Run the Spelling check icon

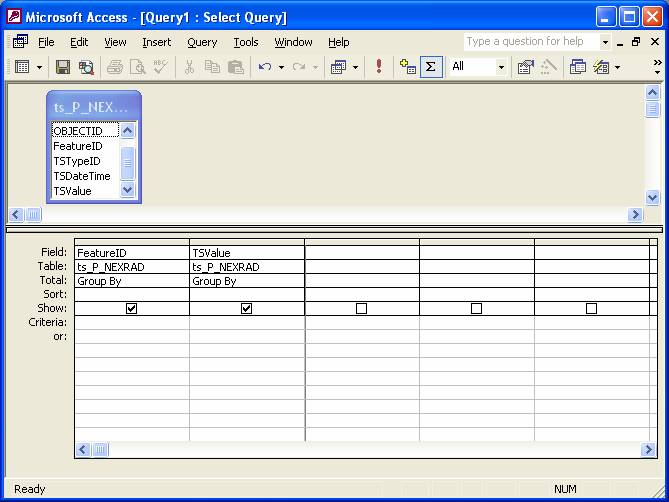click(x=160, y=67)
